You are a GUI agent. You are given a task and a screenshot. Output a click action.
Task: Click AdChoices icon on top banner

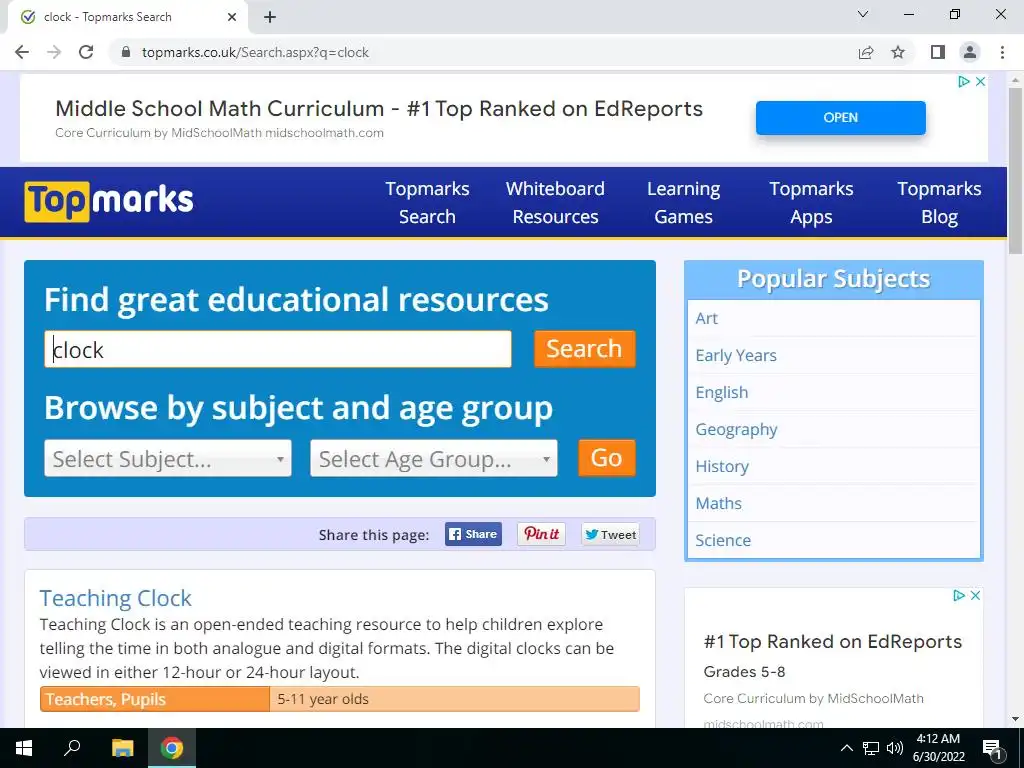pyautogui.click(x=964, y=82)
